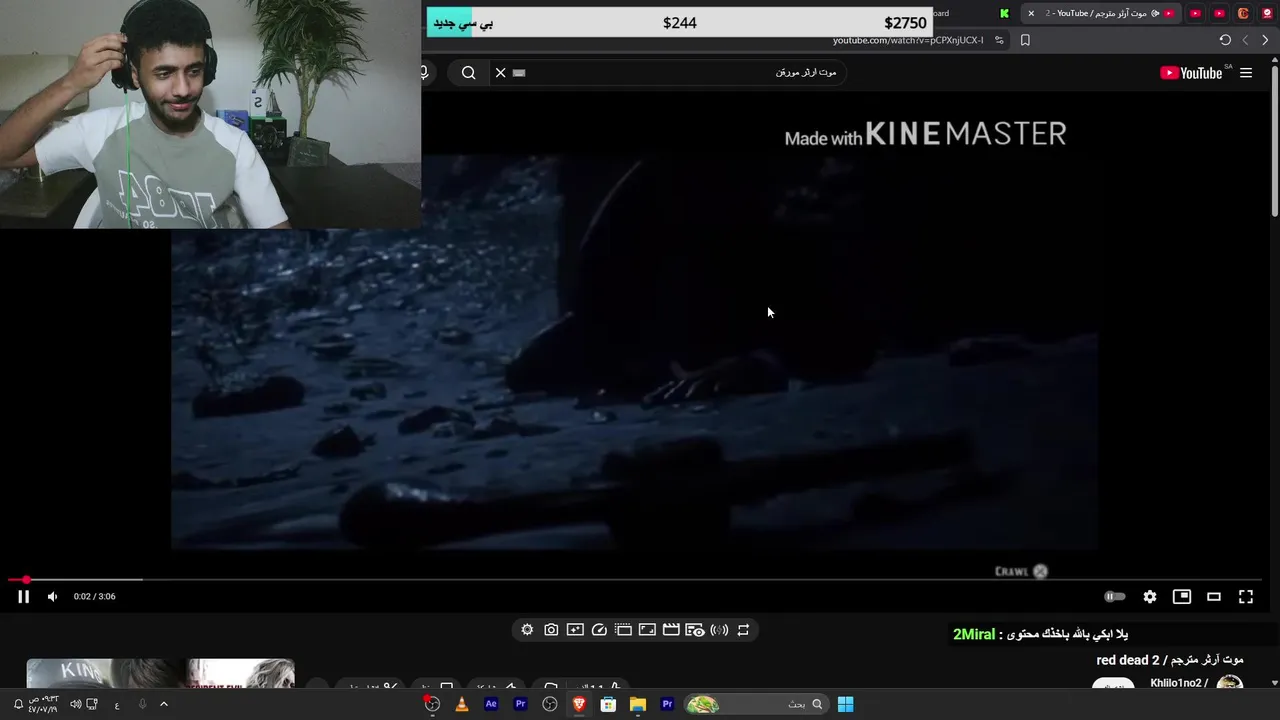
Task: Show hidden system tray icons
Action: [164, 704]
